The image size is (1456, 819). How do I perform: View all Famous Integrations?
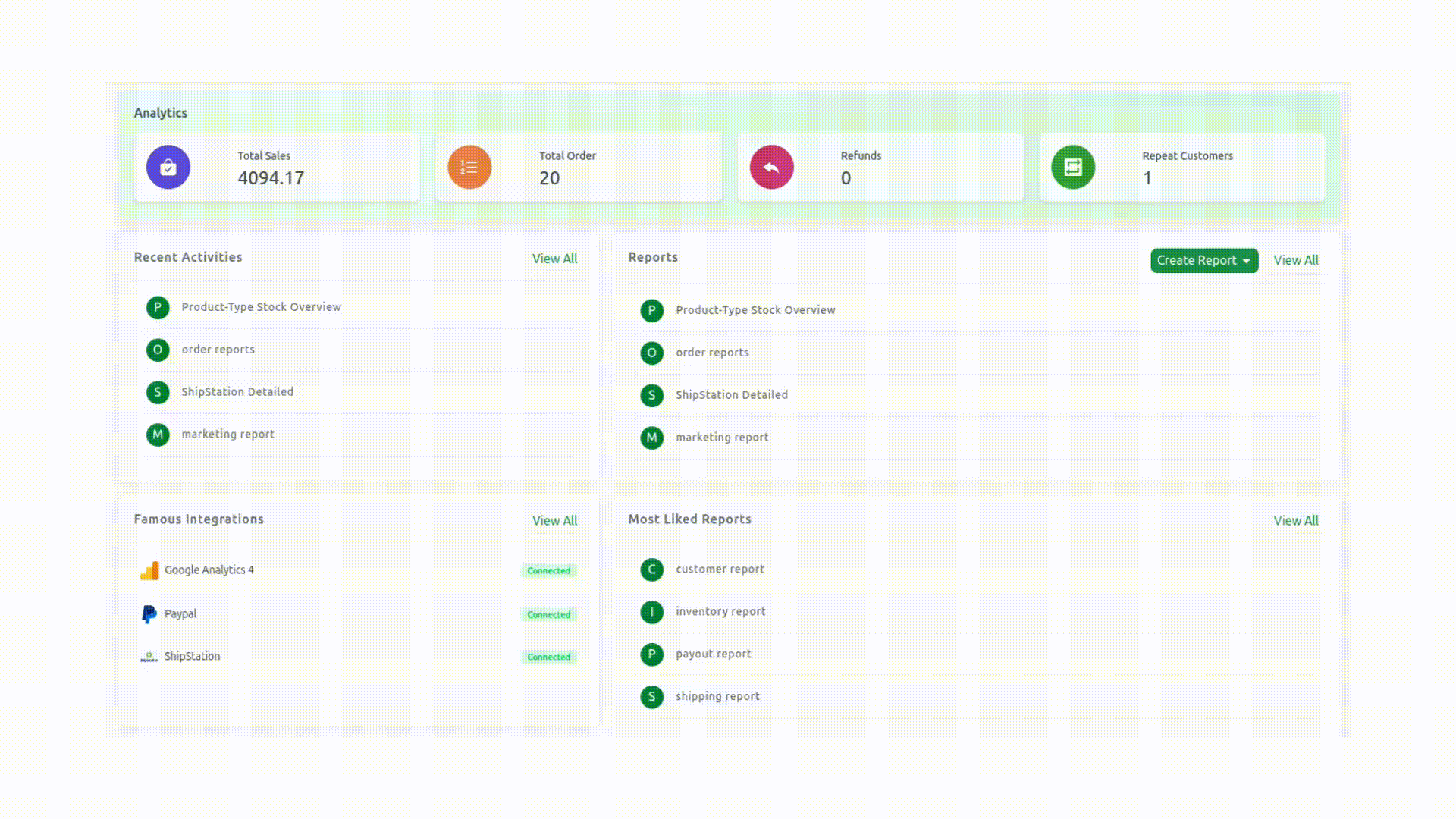[554, 521]
